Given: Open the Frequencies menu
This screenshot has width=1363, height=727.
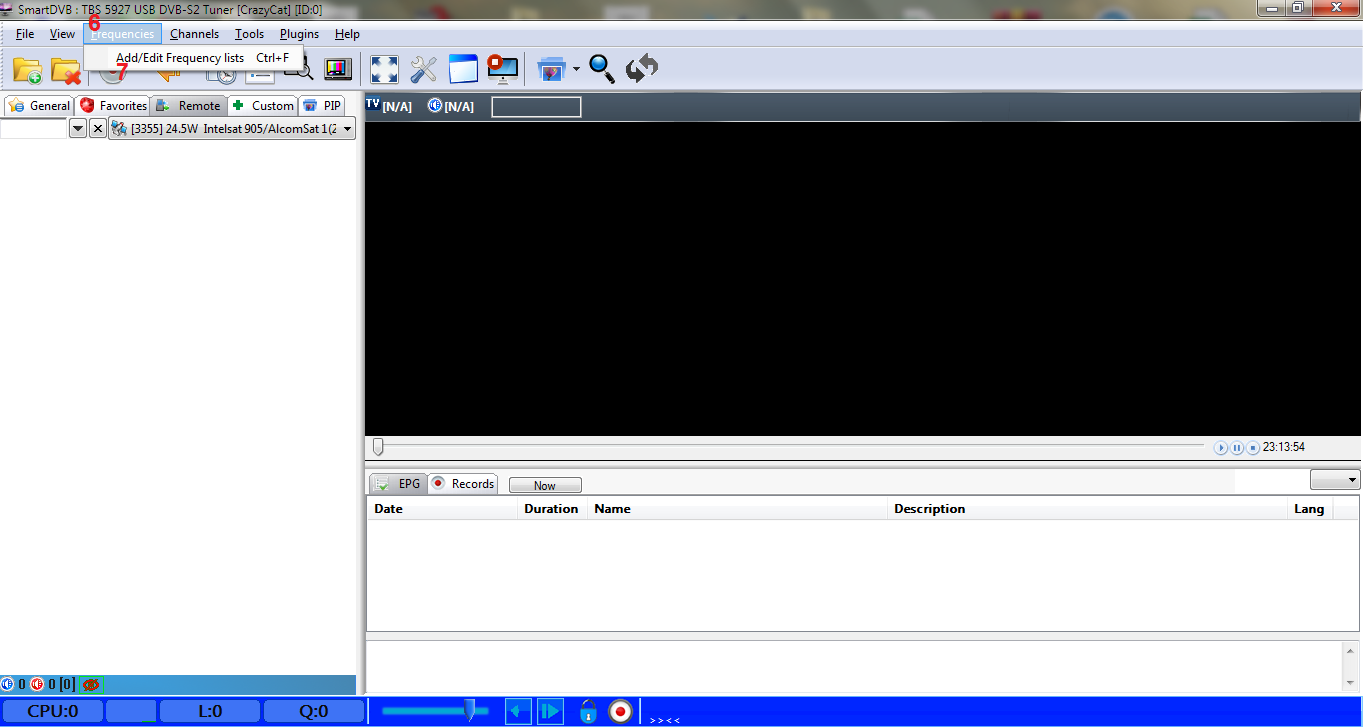Looking at the screenshot, I should 122,34.
